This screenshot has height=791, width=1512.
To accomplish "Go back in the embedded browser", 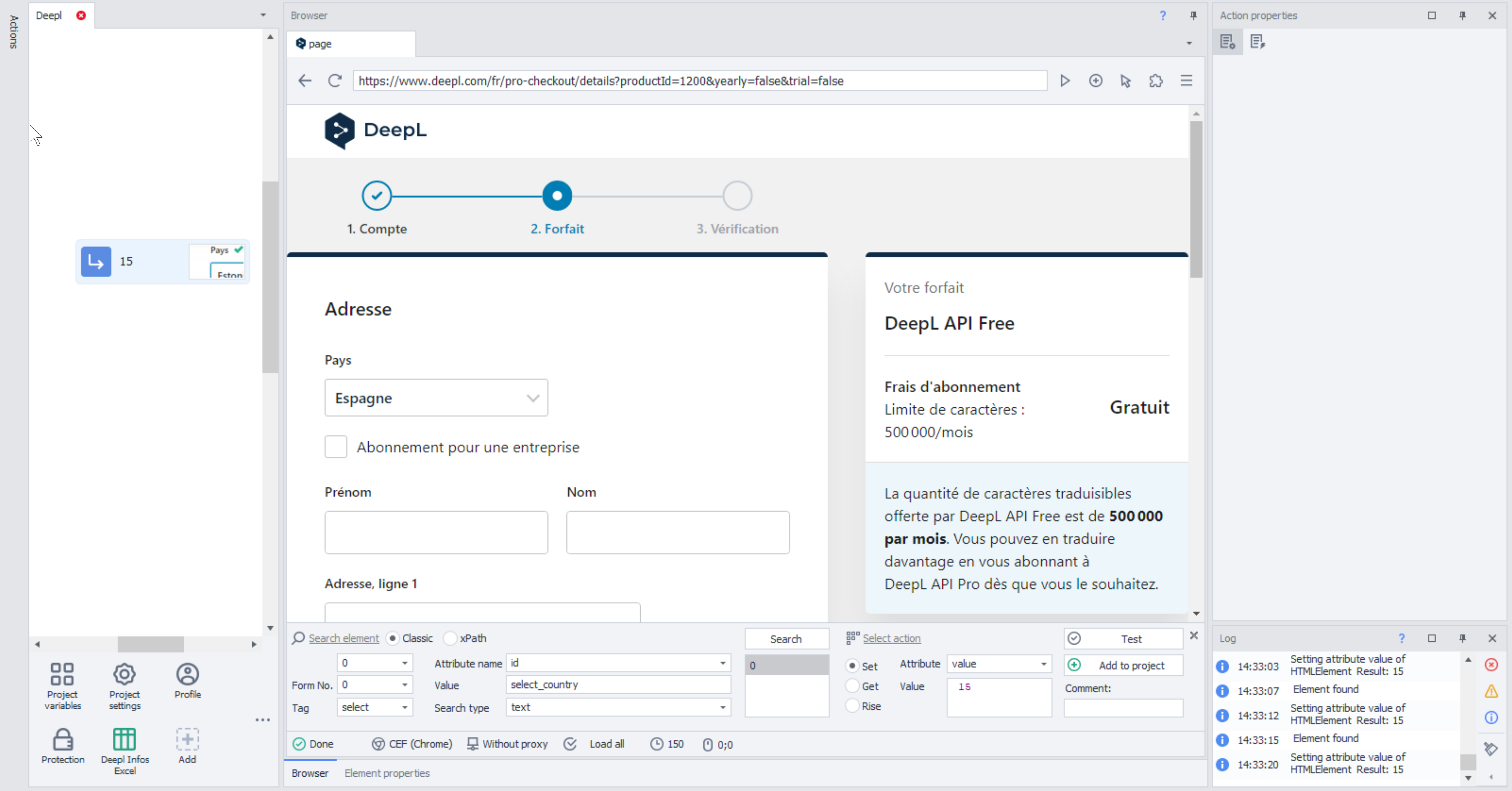I will (x=304, y=81).
